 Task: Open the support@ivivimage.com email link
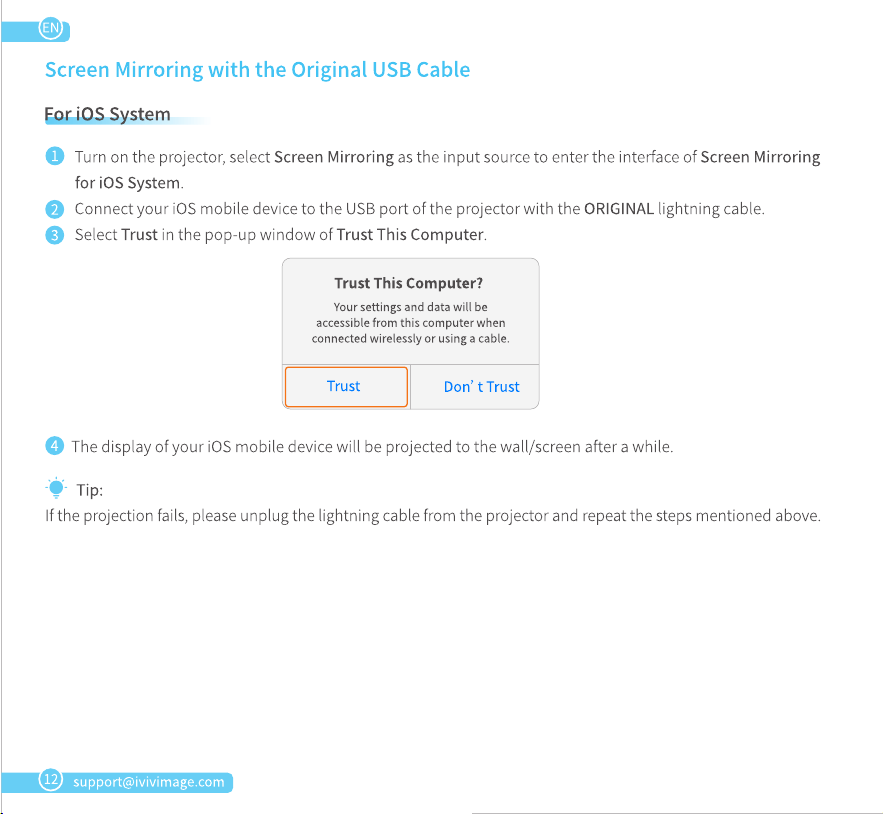(149, 782)
